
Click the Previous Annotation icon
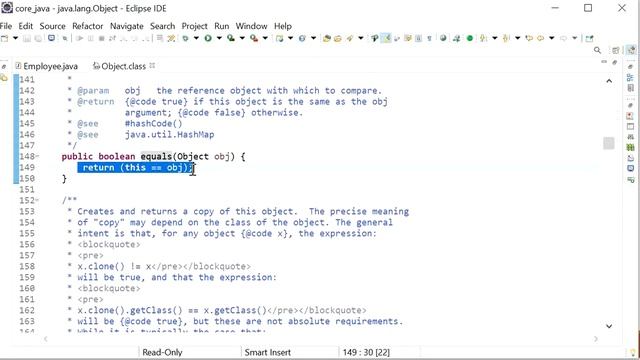pyautogui.click(x=506, y=38)
